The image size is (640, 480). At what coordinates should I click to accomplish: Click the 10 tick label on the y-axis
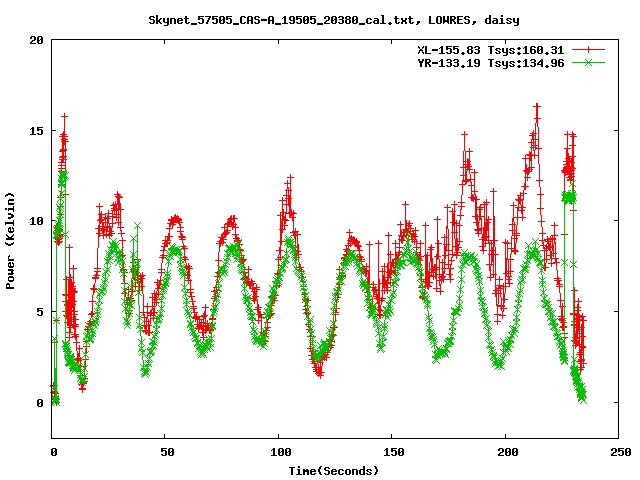36,221
